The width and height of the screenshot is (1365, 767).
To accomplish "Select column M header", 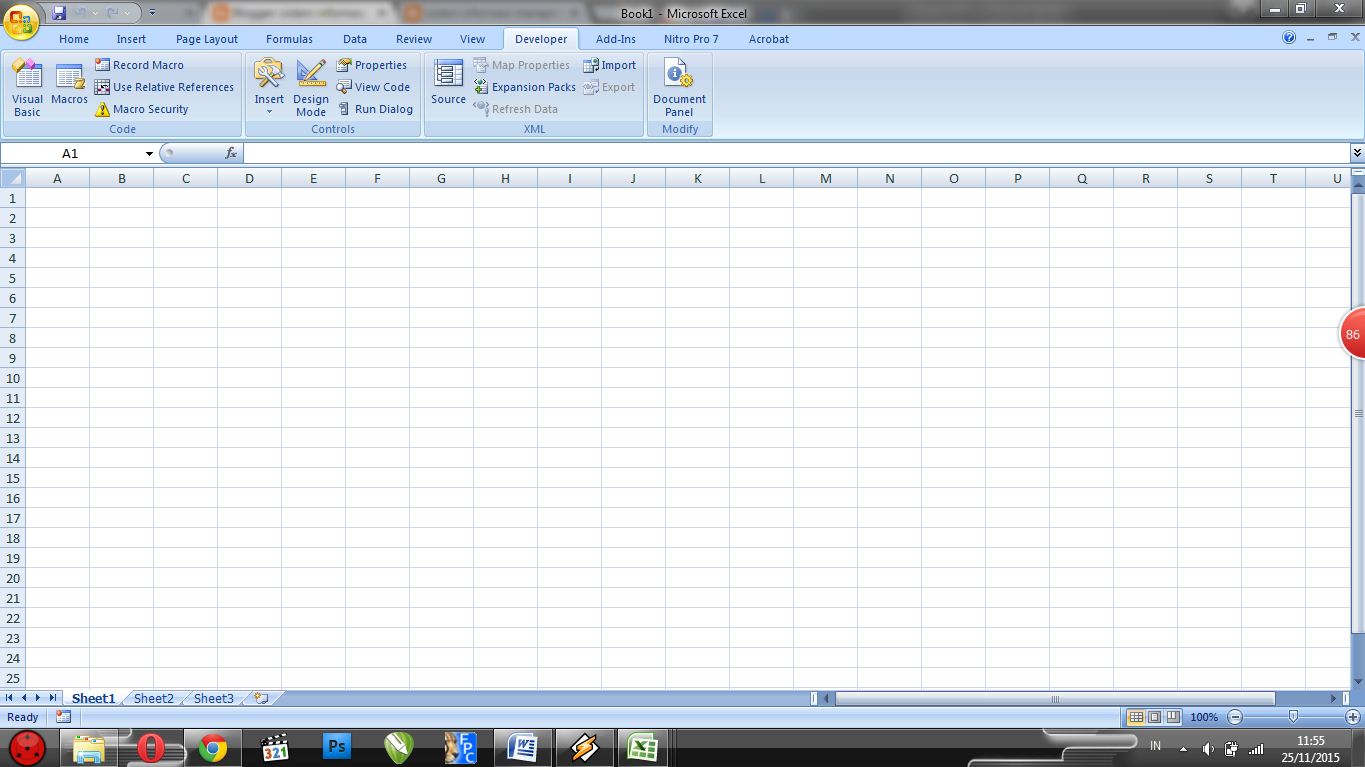I will click(x=825, y=178).
